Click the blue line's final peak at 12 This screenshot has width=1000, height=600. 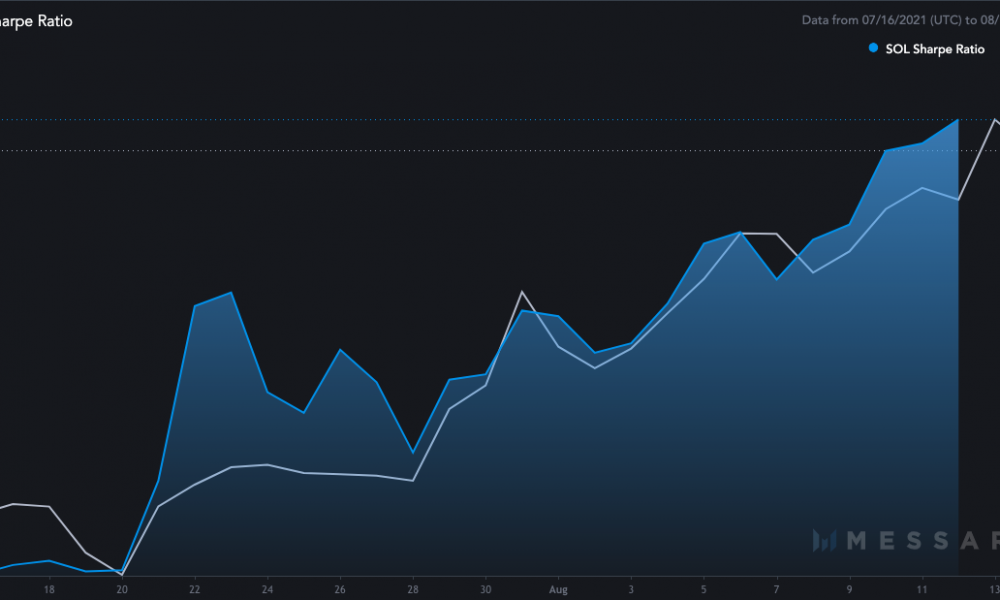point(958,119)
